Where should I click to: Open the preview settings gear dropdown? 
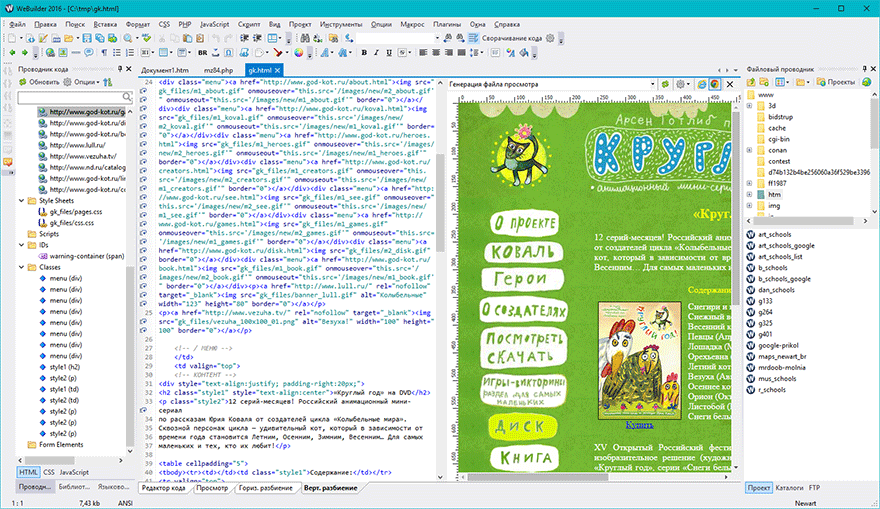[682, 84]
